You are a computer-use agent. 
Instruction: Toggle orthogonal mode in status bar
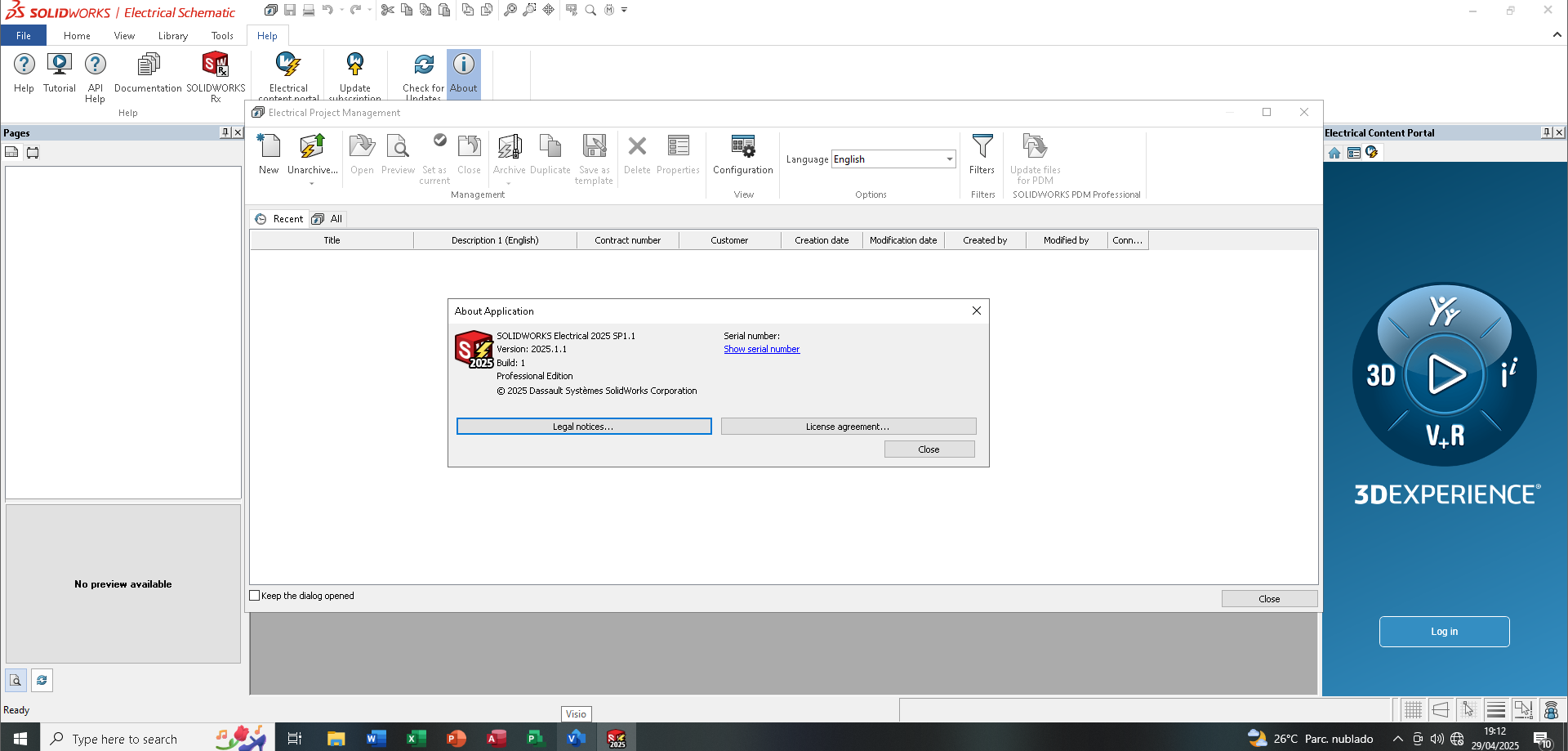click(x=1441, y=709)
